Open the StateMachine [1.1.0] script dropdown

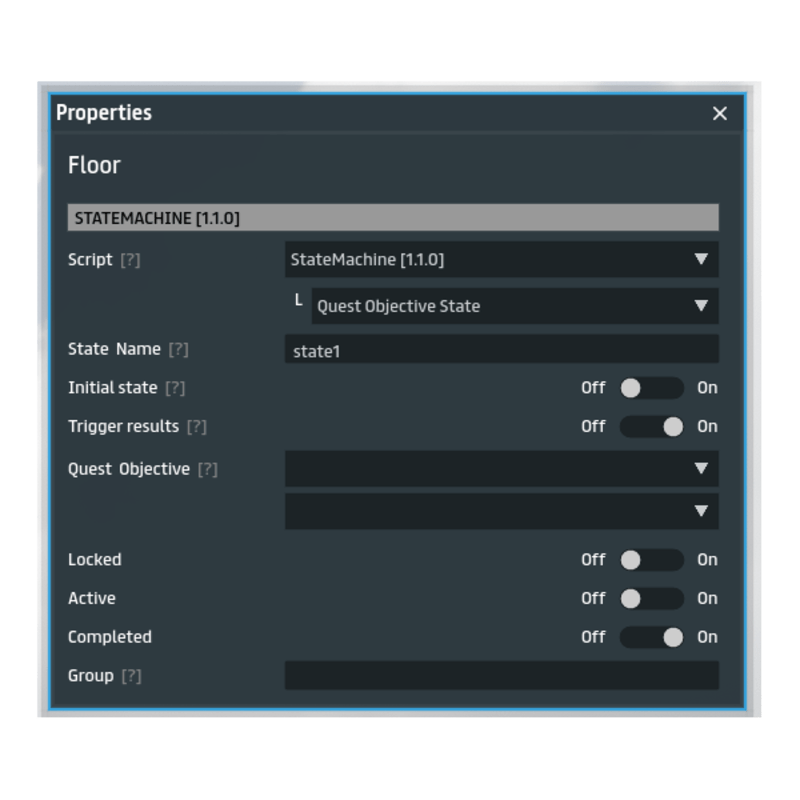(501, 260)
